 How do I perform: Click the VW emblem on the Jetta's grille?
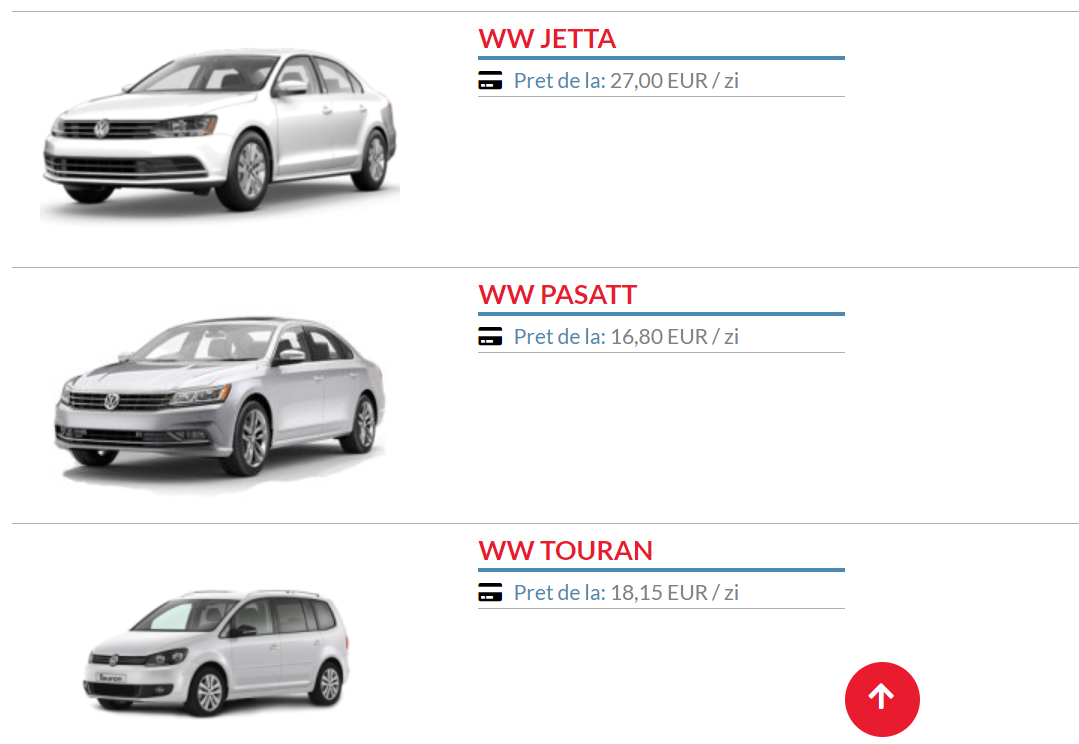pos(102,128)
